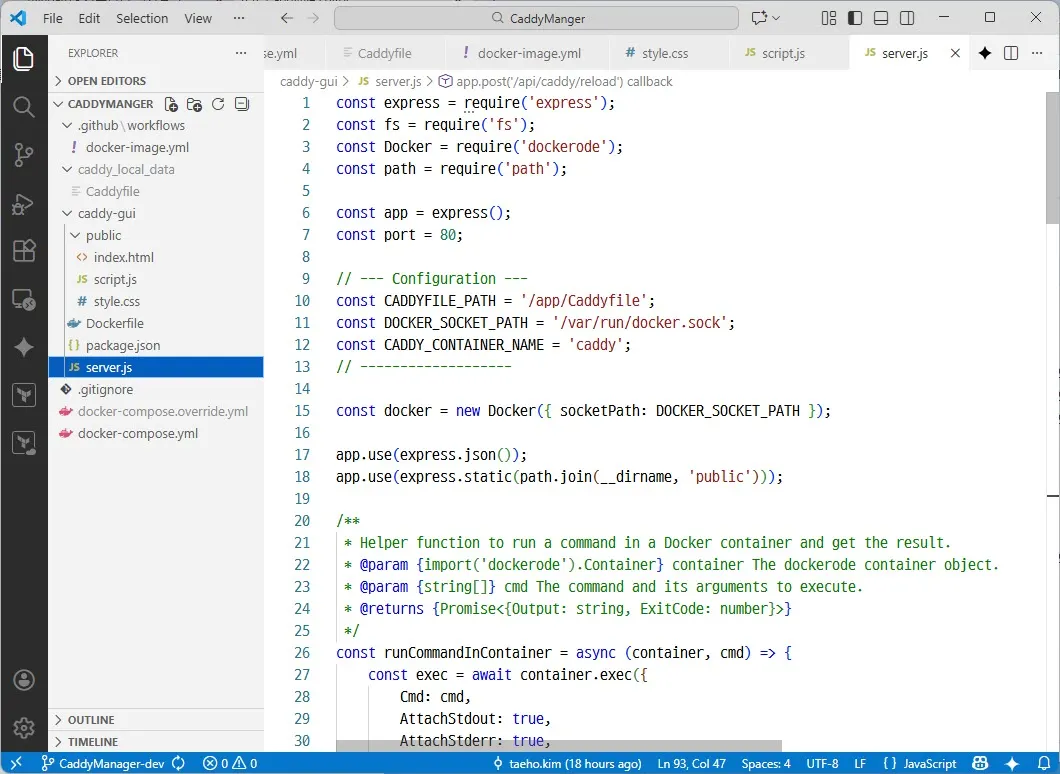Click the vertical editor scrollbar thumb

point(1053,157)
